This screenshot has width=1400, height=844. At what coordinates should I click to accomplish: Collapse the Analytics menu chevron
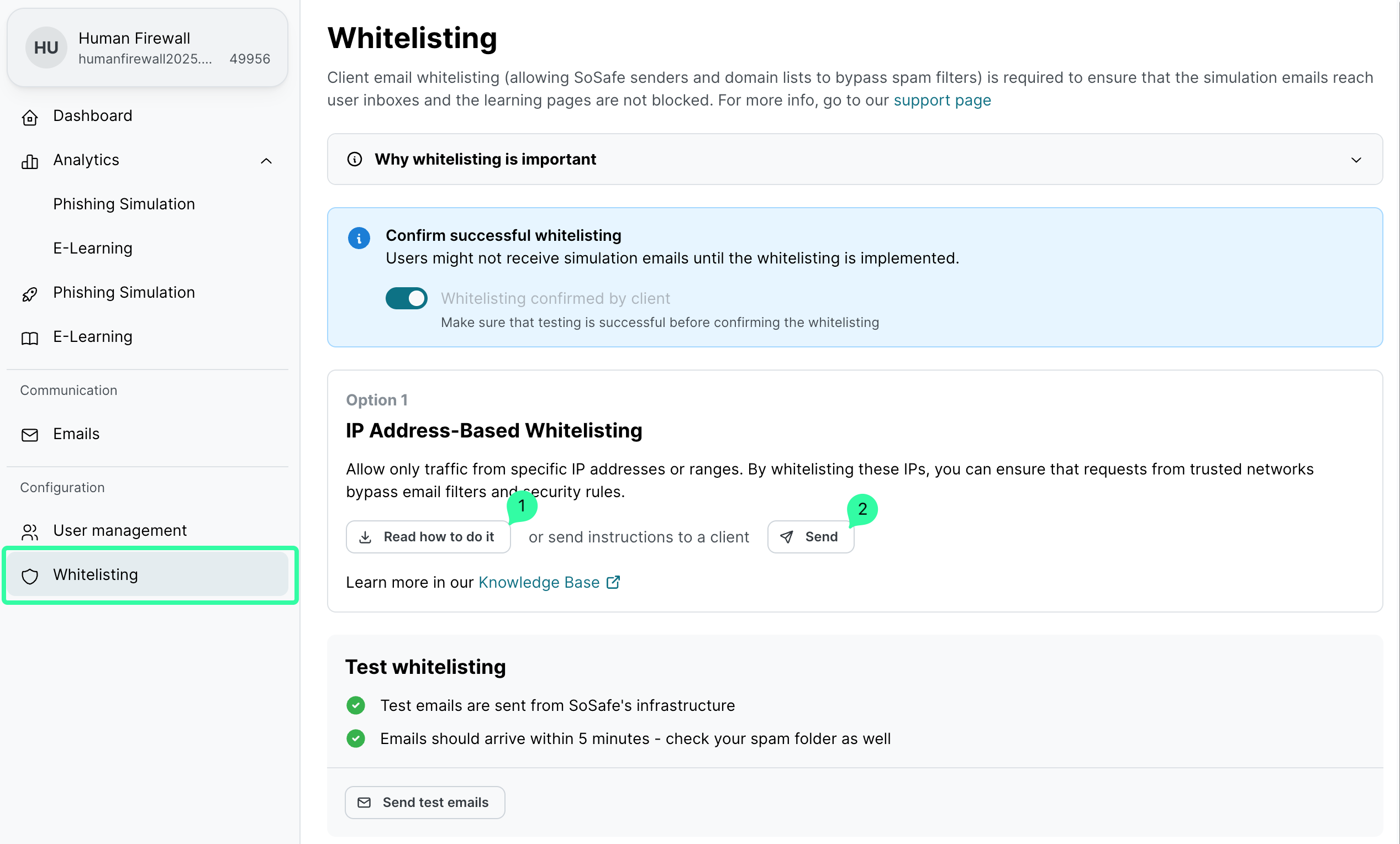click(266, 161)
